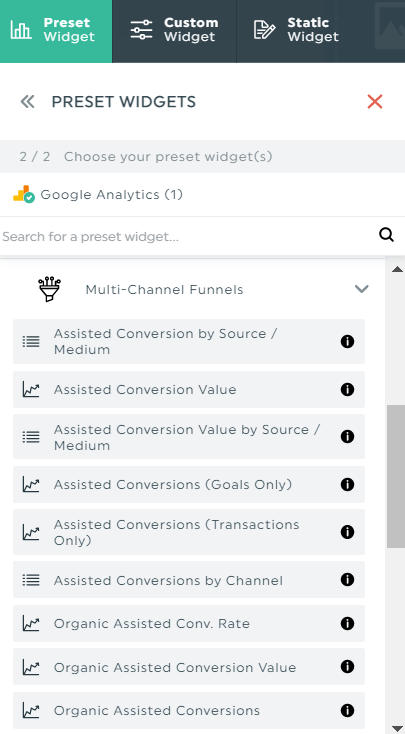Select the Preset Widget tab
The image size is (405, 734).
coord(56,30)
